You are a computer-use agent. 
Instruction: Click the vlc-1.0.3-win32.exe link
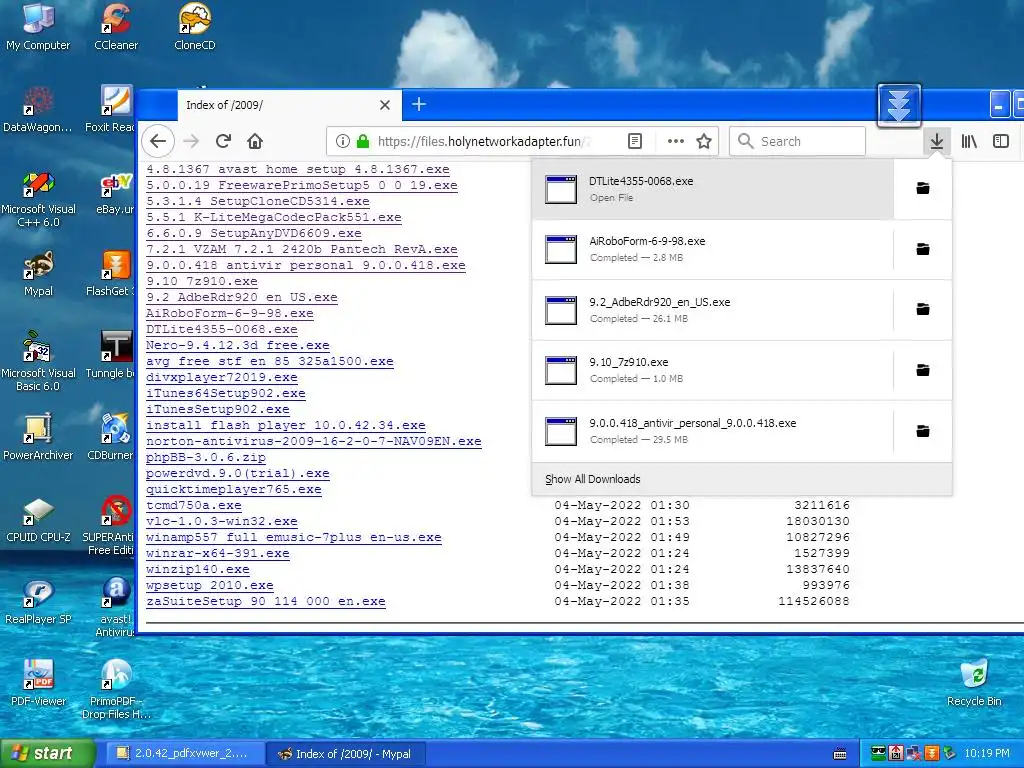pos(221,521)
